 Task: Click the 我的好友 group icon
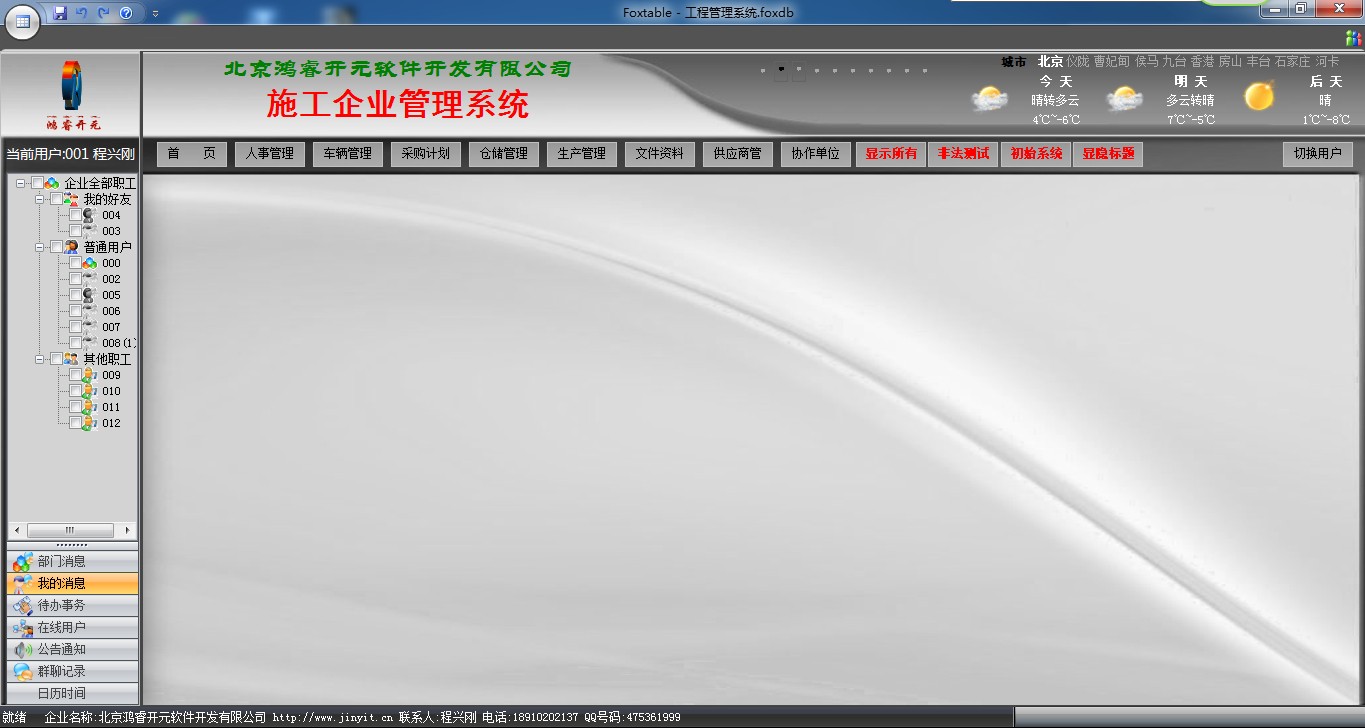(71, 199)
